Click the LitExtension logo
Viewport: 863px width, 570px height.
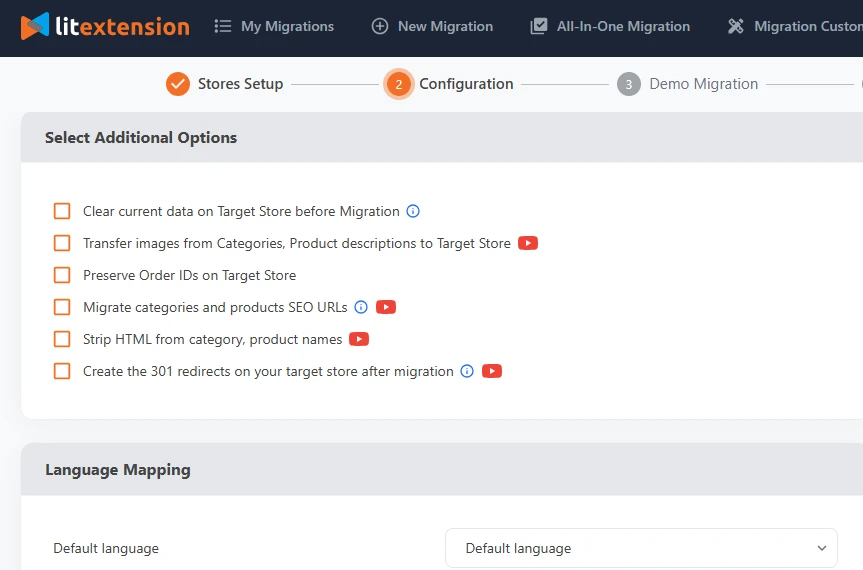tap(105, 26)
